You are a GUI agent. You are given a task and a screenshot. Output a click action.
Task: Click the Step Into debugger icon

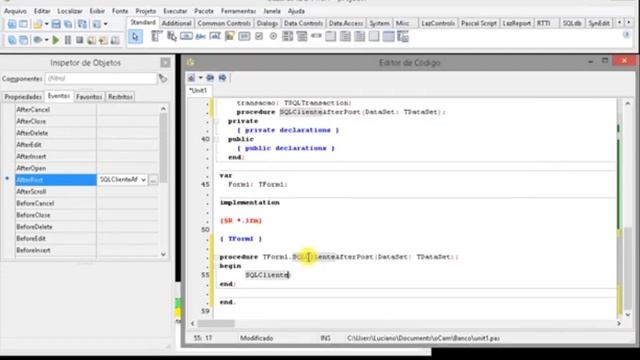(x=91, y=40)
